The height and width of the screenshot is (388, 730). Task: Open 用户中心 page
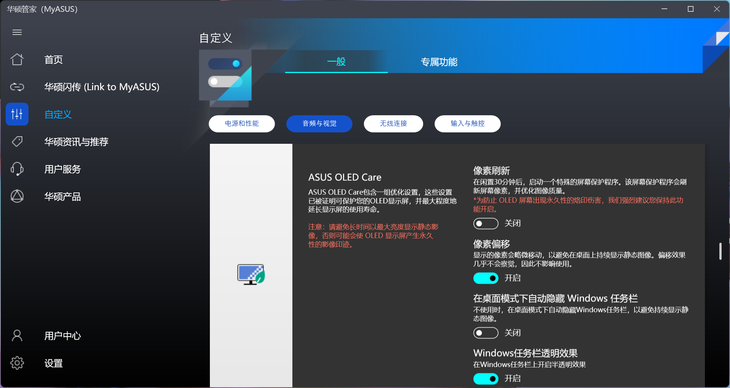tap(62, 335)
